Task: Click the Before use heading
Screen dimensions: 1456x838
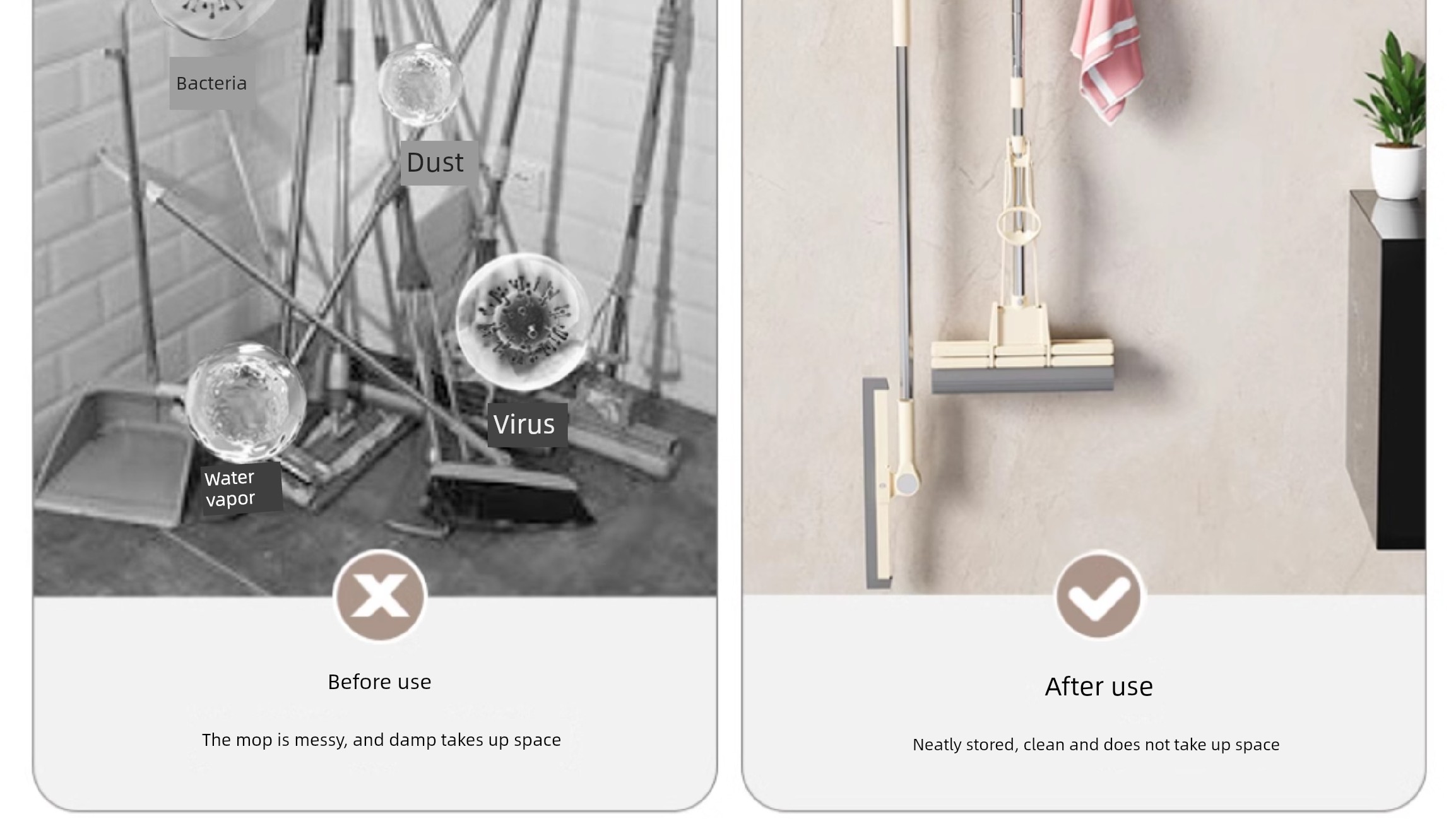Action: pyautogui.click(x=379, y=682)
